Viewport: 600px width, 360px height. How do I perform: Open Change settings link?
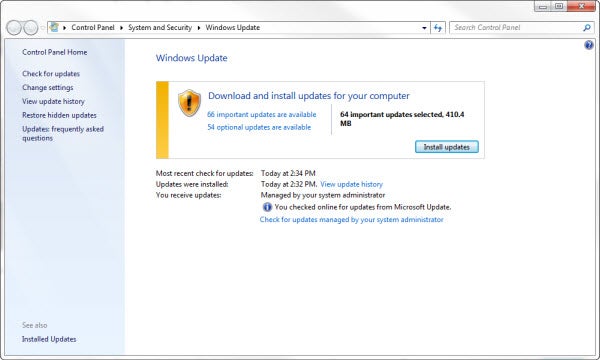[47, 88]
